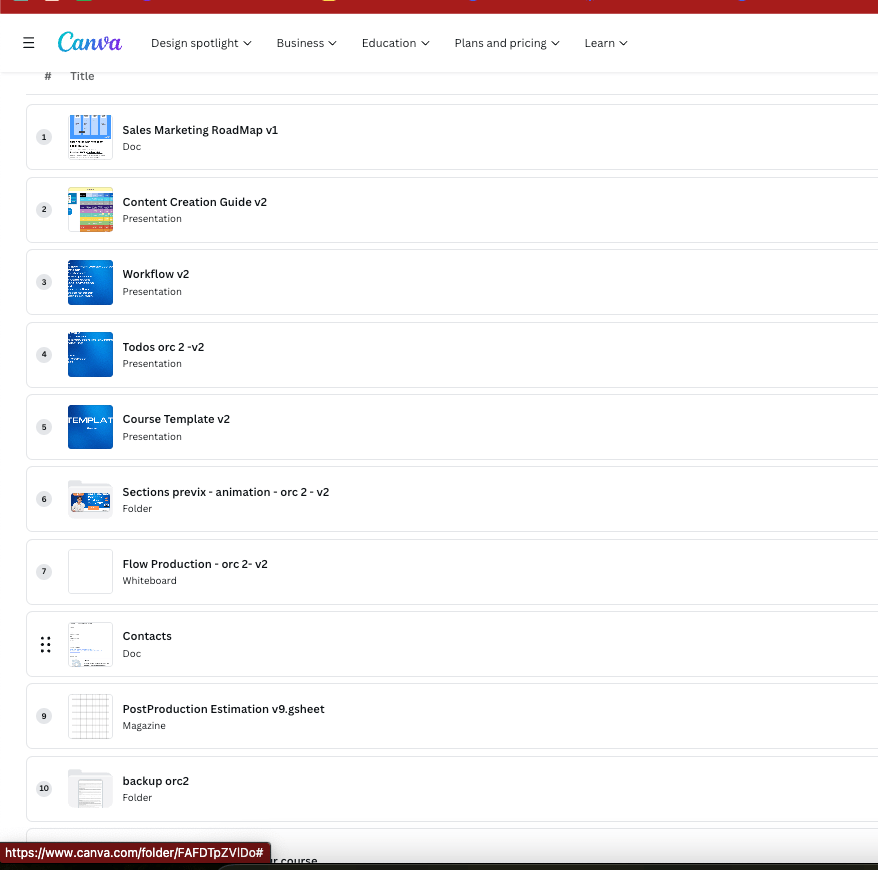Open the Course Template v2 thumbnail
This screenshot has width=878, height=870.
(x=90, y=427)
